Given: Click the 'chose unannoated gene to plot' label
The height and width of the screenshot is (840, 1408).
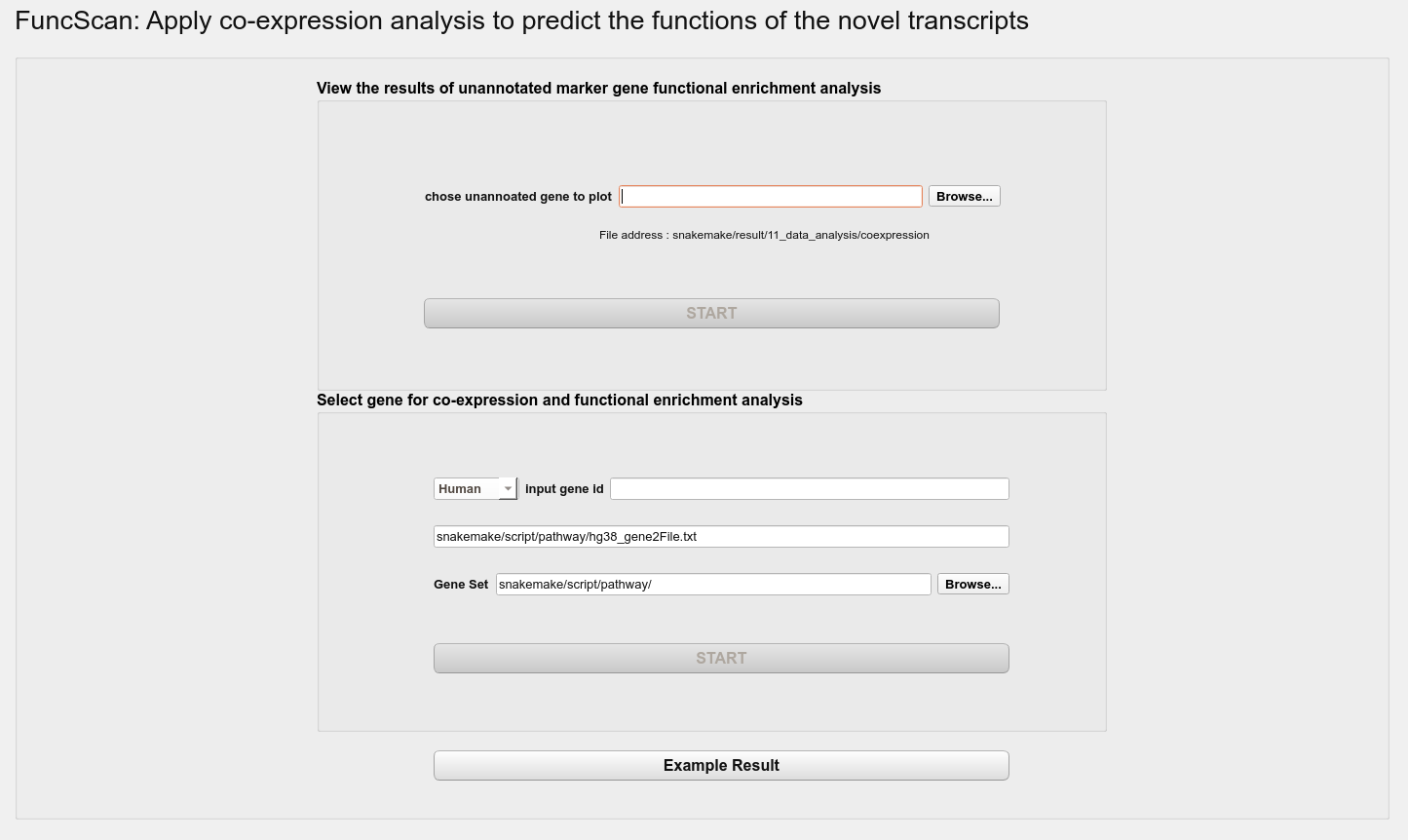Looking at the screenshot, I should tap(518, 197).
